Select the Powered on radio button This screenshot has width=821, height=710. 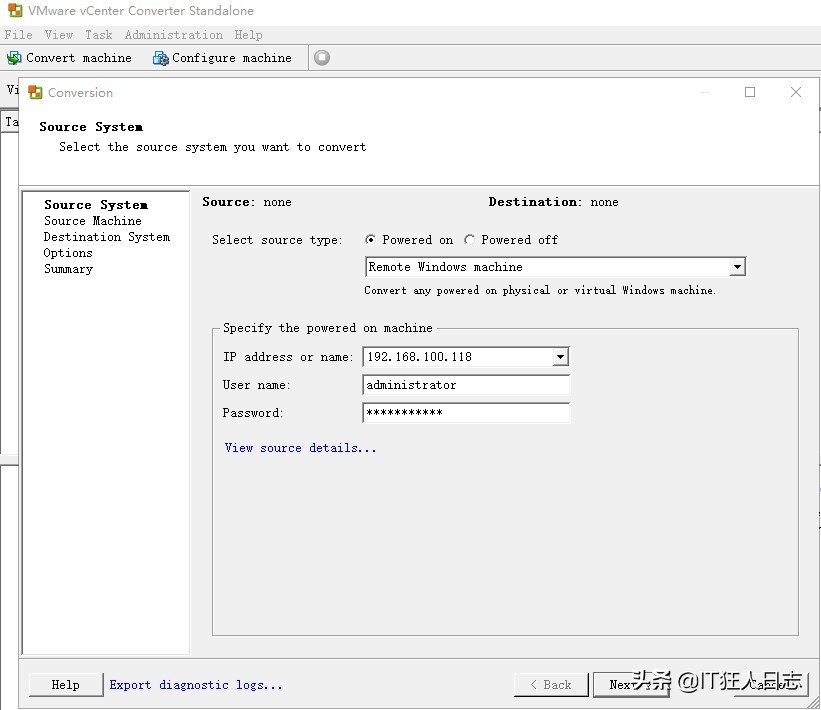(x=371, y=240)
